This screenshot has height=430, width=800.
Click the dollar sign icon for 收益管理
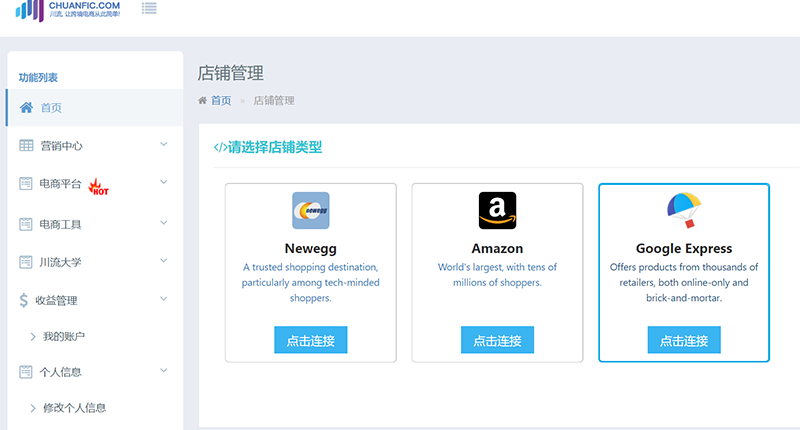[x=23, y=300]
